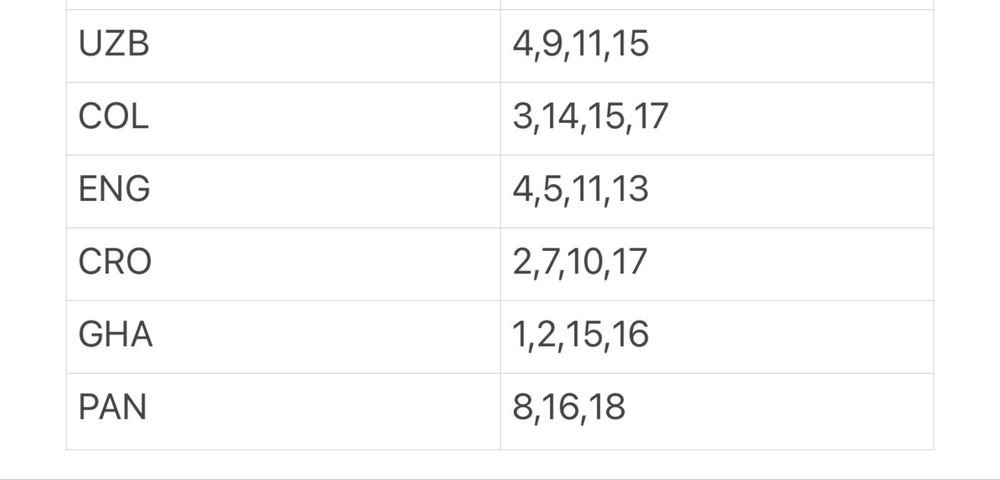Click blank space right of 1,2,15,16
The width and height of the screenshot is (1000, 480).
(791, 337)
